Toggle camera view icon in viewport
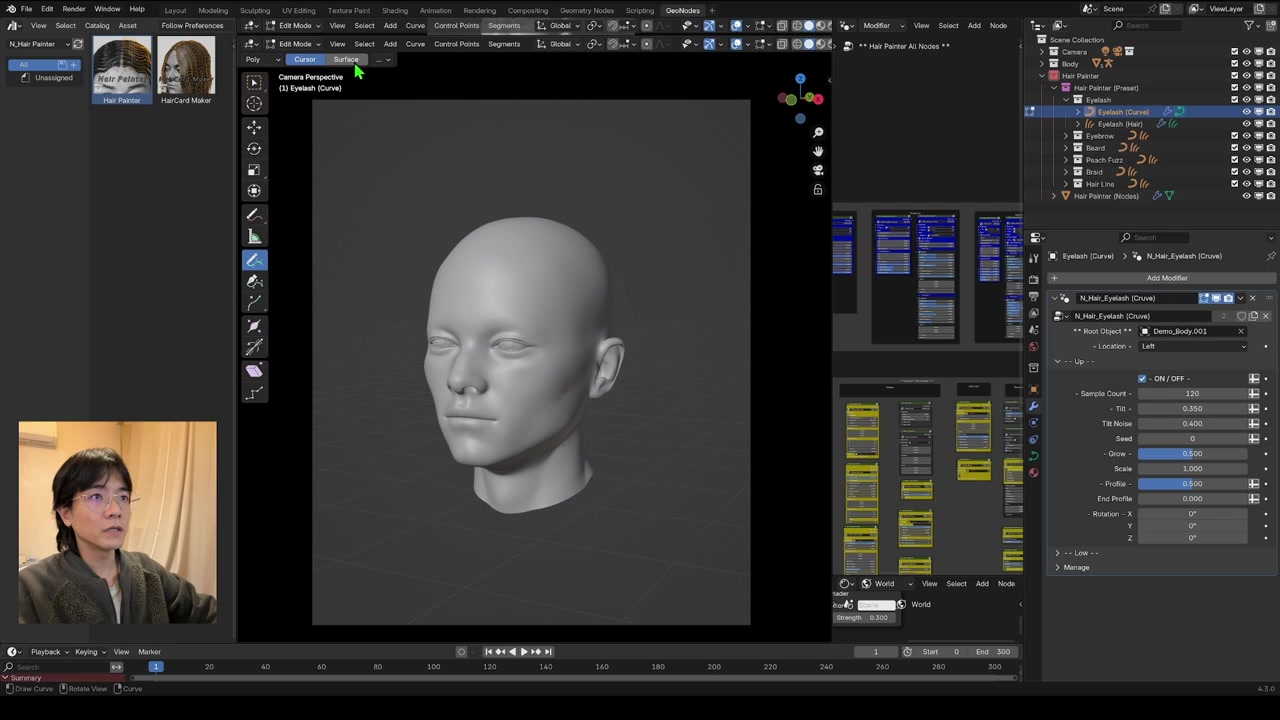The image size is (1280, 720). [818, 170]
